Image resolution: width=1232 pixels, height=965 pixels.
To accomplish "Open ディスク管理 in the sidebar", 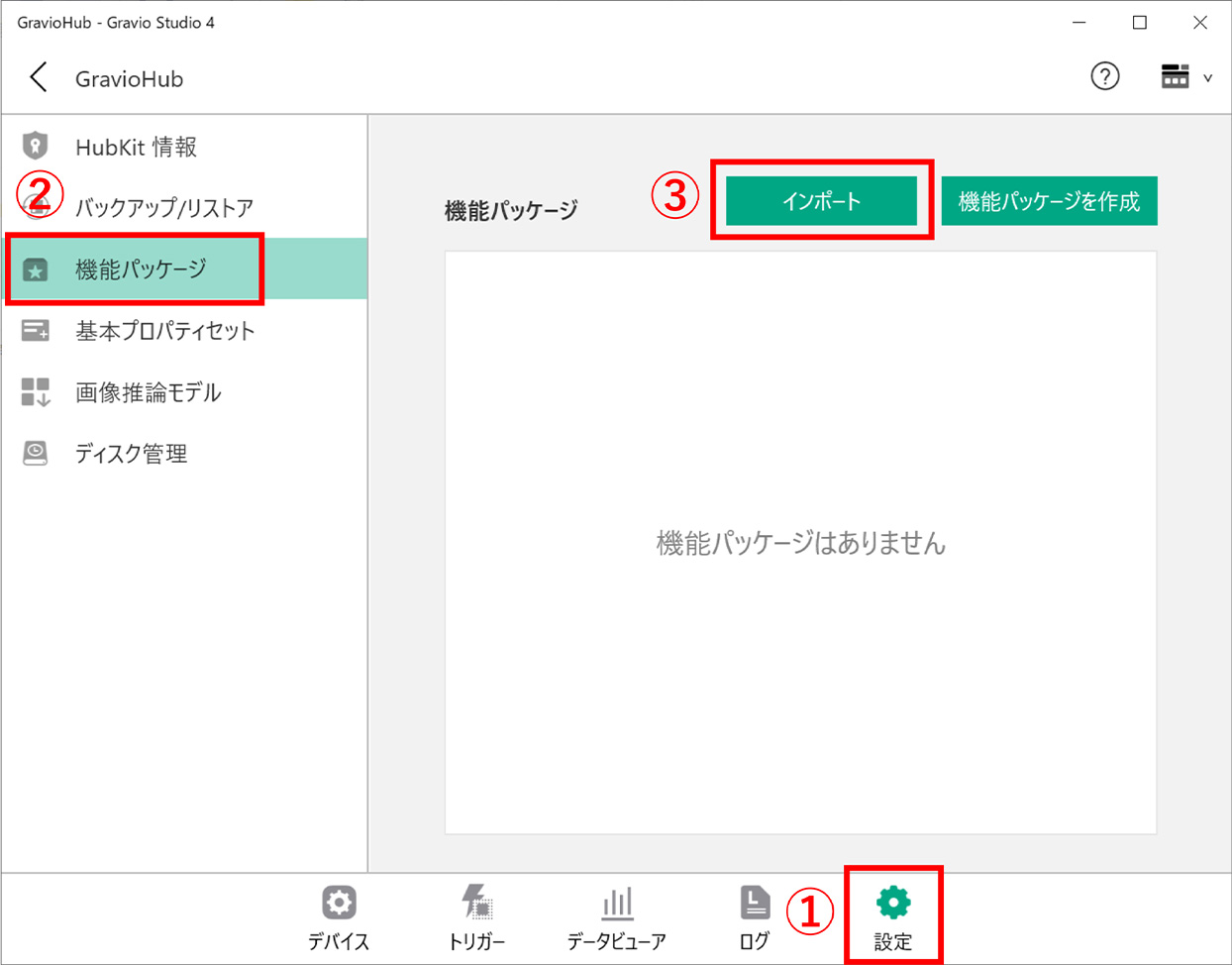I will coord(184,454).
